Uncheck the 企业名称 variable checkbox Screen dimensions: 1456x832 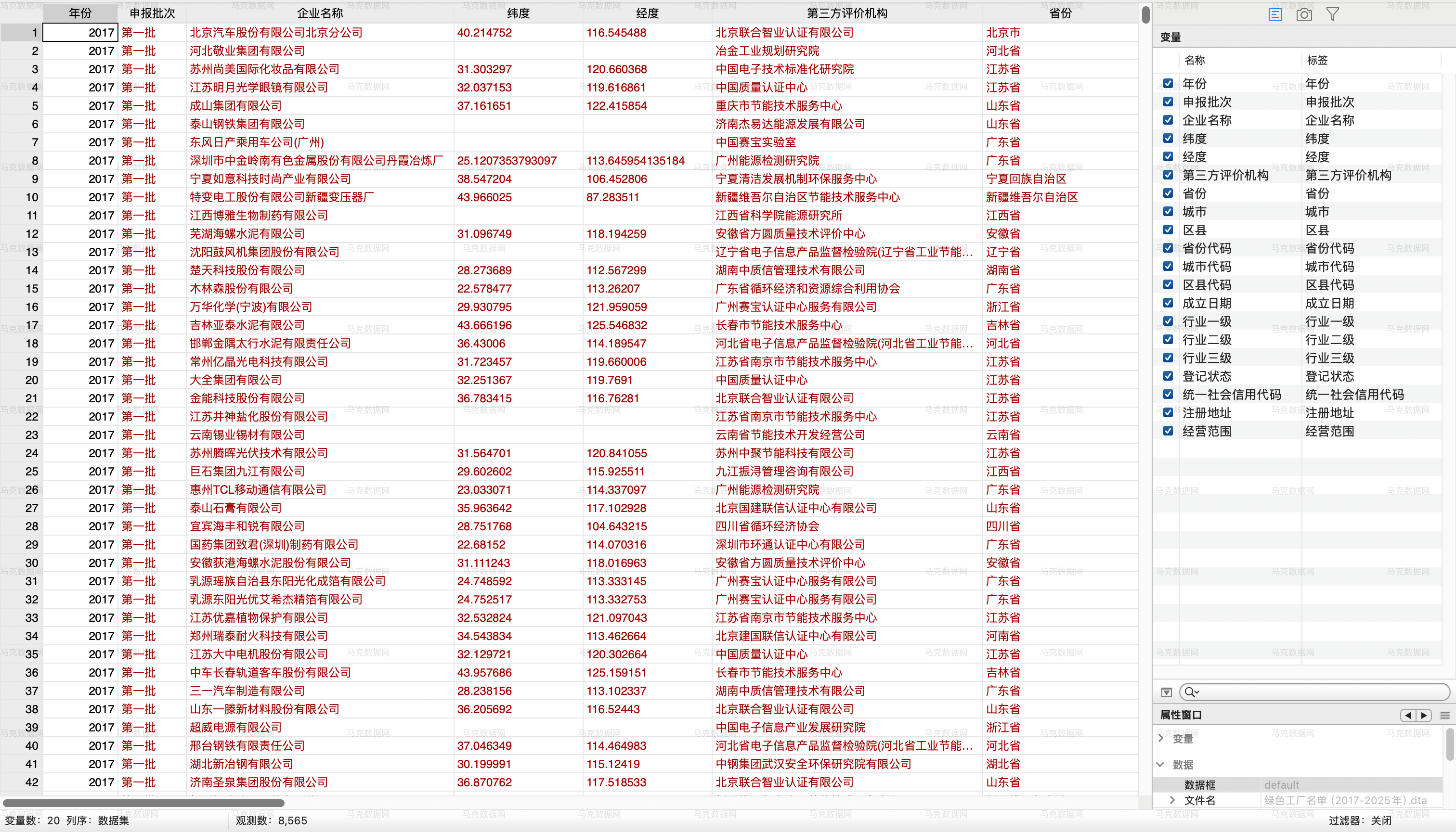[x=1168, y=120]
